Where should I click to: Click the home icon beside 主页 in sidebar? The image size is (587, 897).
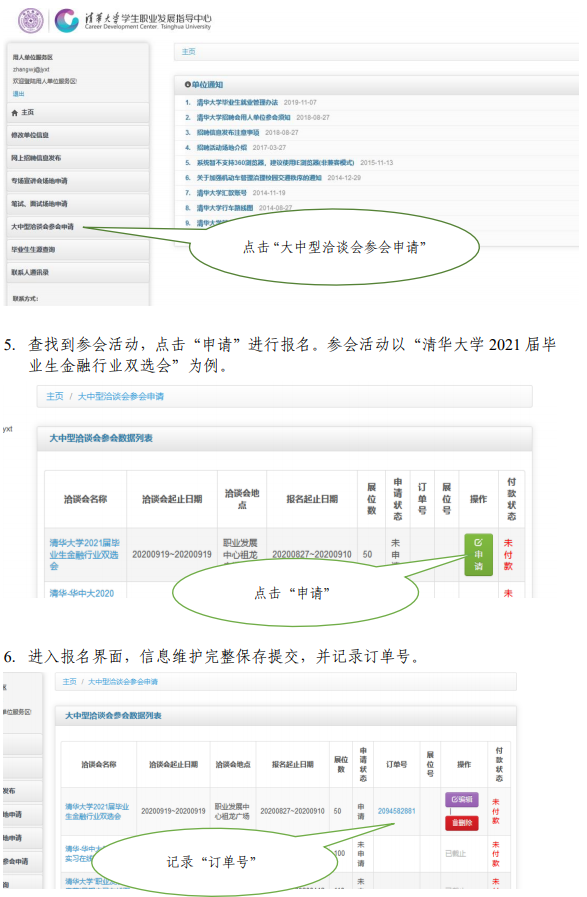coord(15,113)
